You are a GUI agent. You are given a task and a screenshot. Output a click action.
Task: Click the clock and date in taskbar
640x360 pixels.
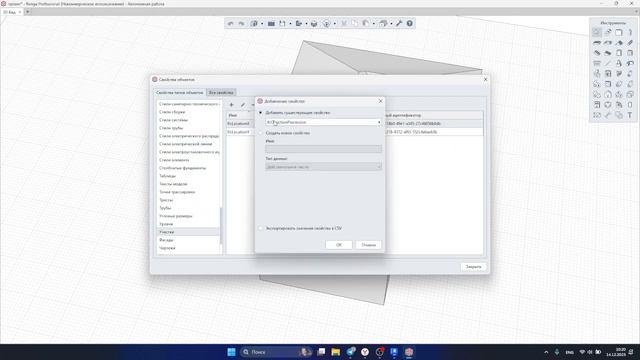616,352
